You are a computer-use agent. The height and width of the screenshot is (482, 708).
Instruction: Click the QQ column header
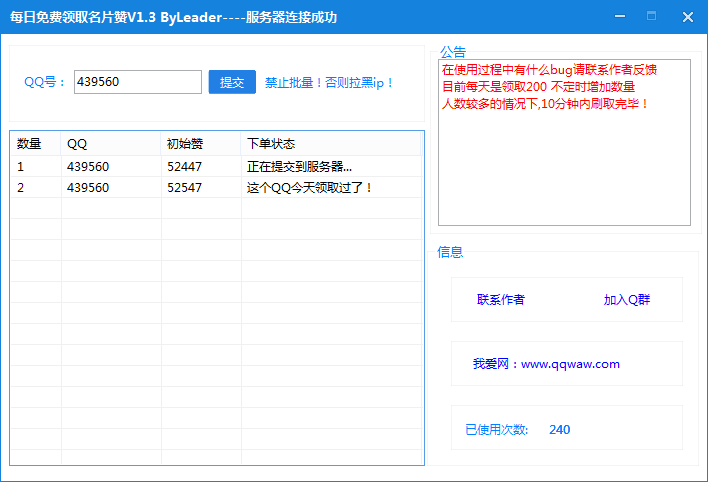[77, 144]
